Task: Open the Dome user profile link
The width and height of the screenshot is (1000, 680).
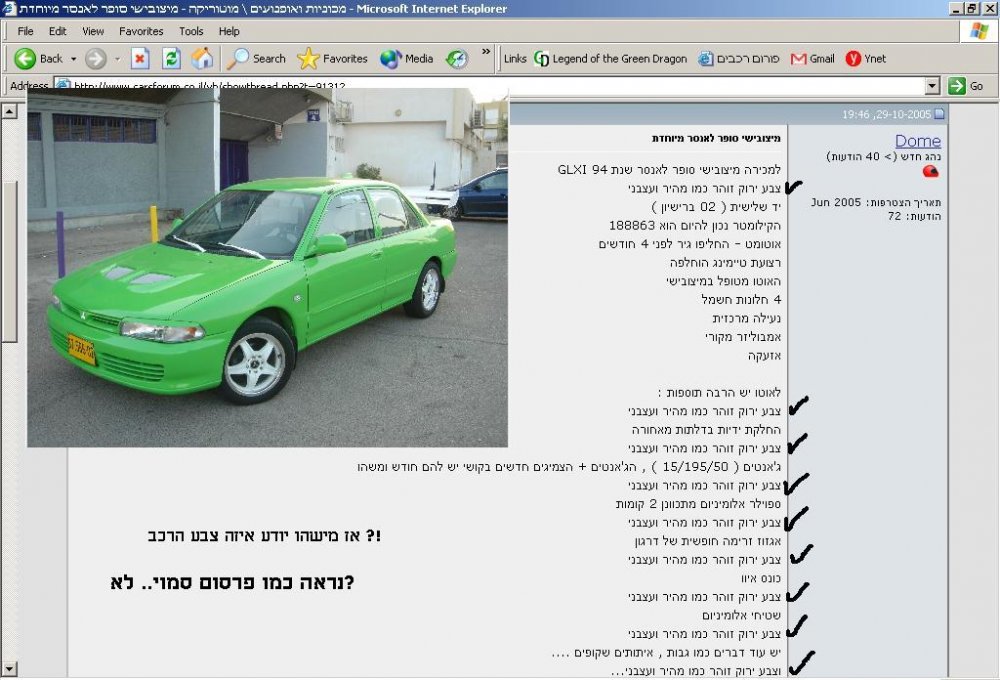Action: [918, 141]
